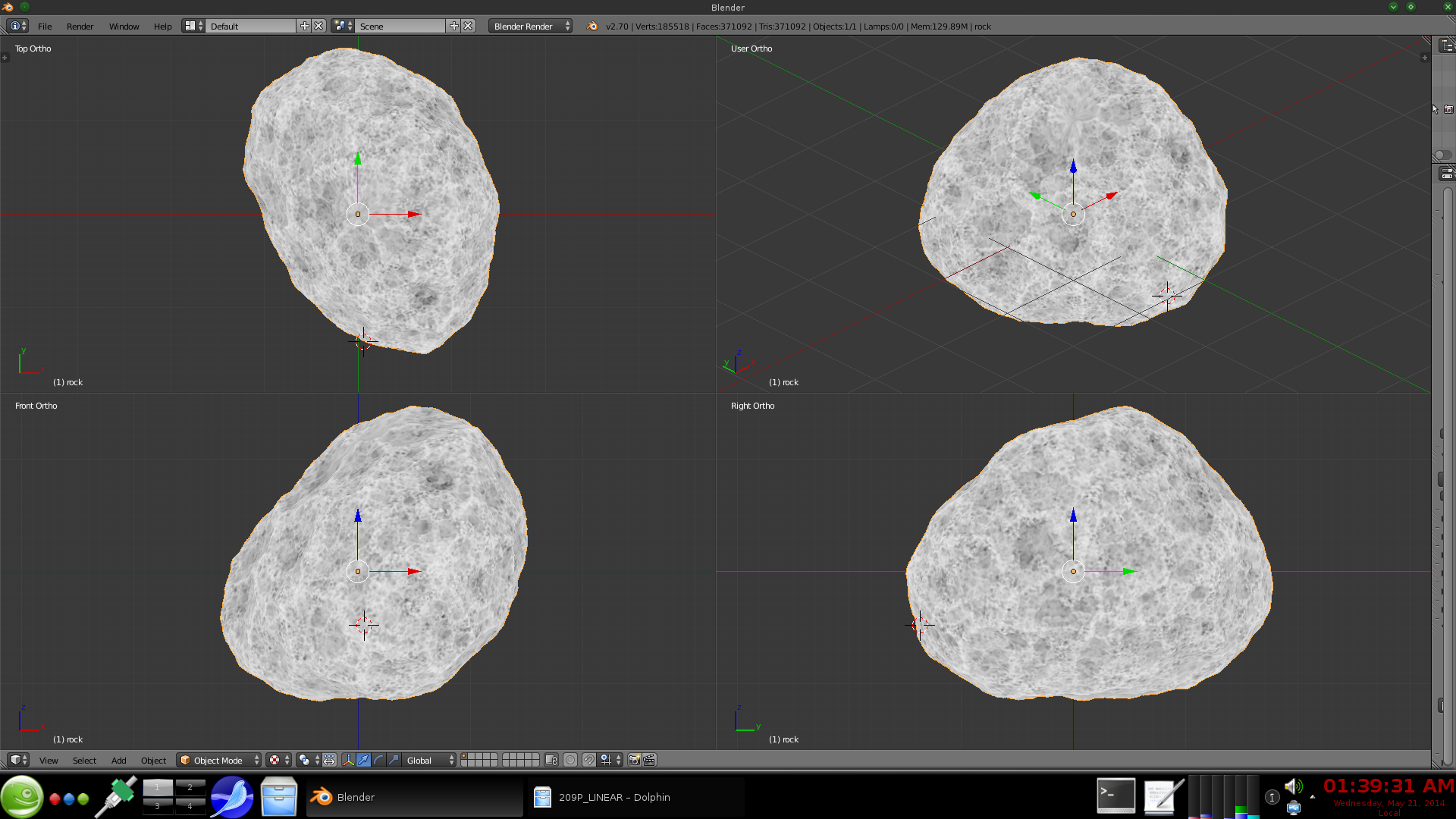Open the pivot point selector
The height and width of the screenshot is (819, 1456).
(308, 760)
